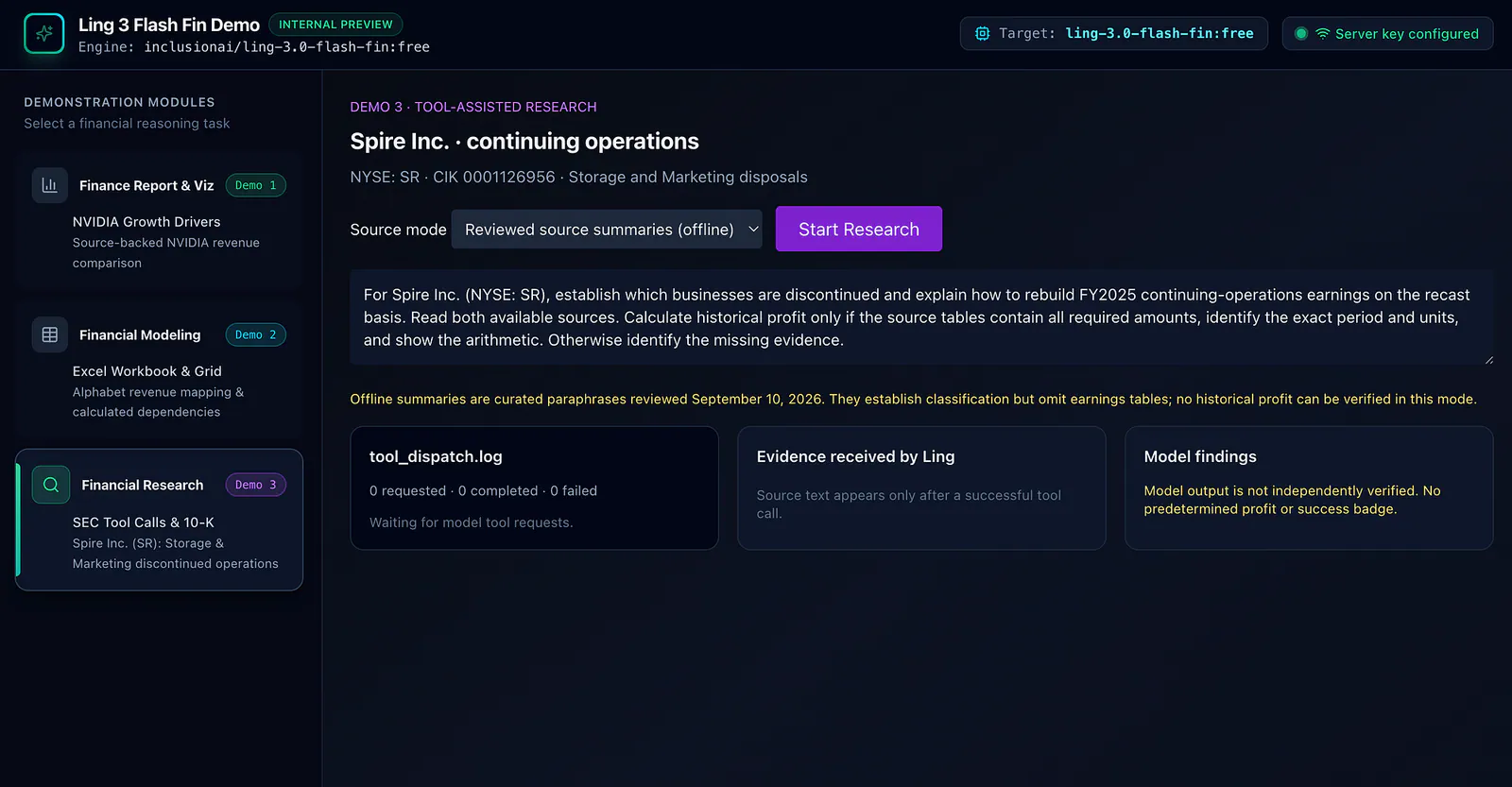The image size is (1512, 787).
Task: Click 'Select a financial reasoning task' text
Action: tap(127, 124)
